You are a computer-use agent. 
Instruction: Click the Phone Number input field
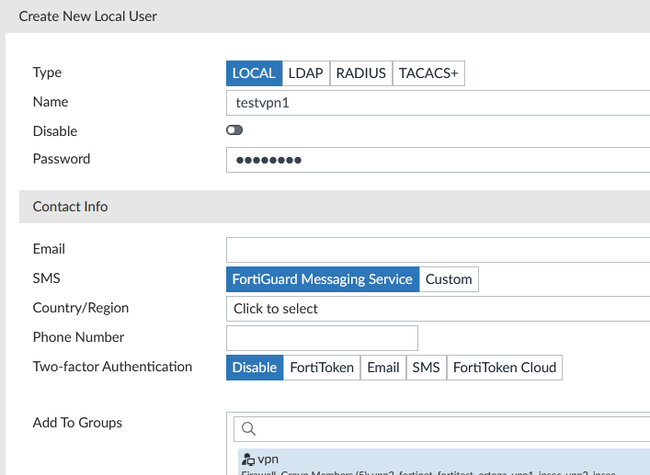(x=322, y=338)
